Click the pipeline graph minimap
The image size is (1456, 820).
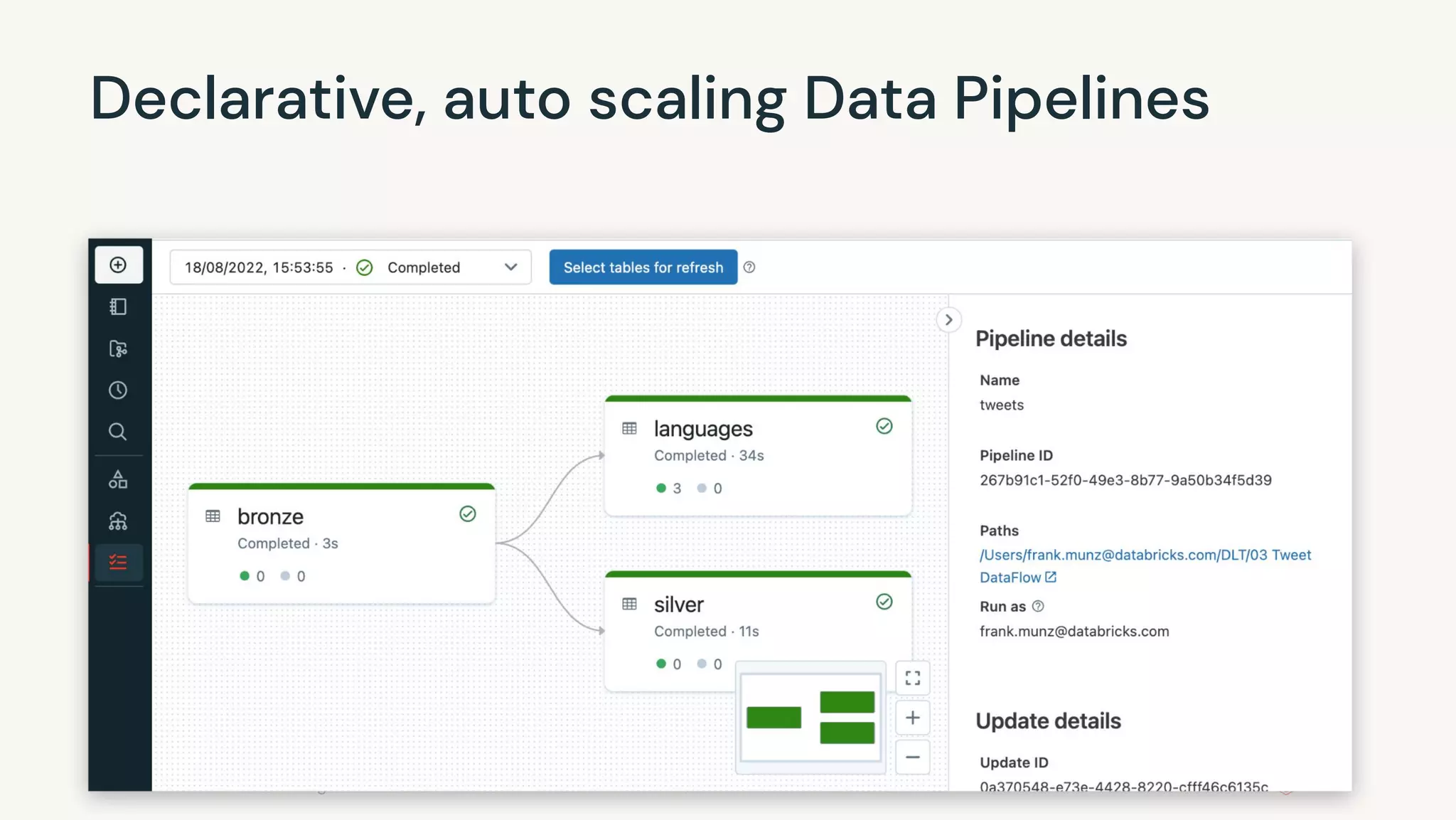tap(810, 718)
